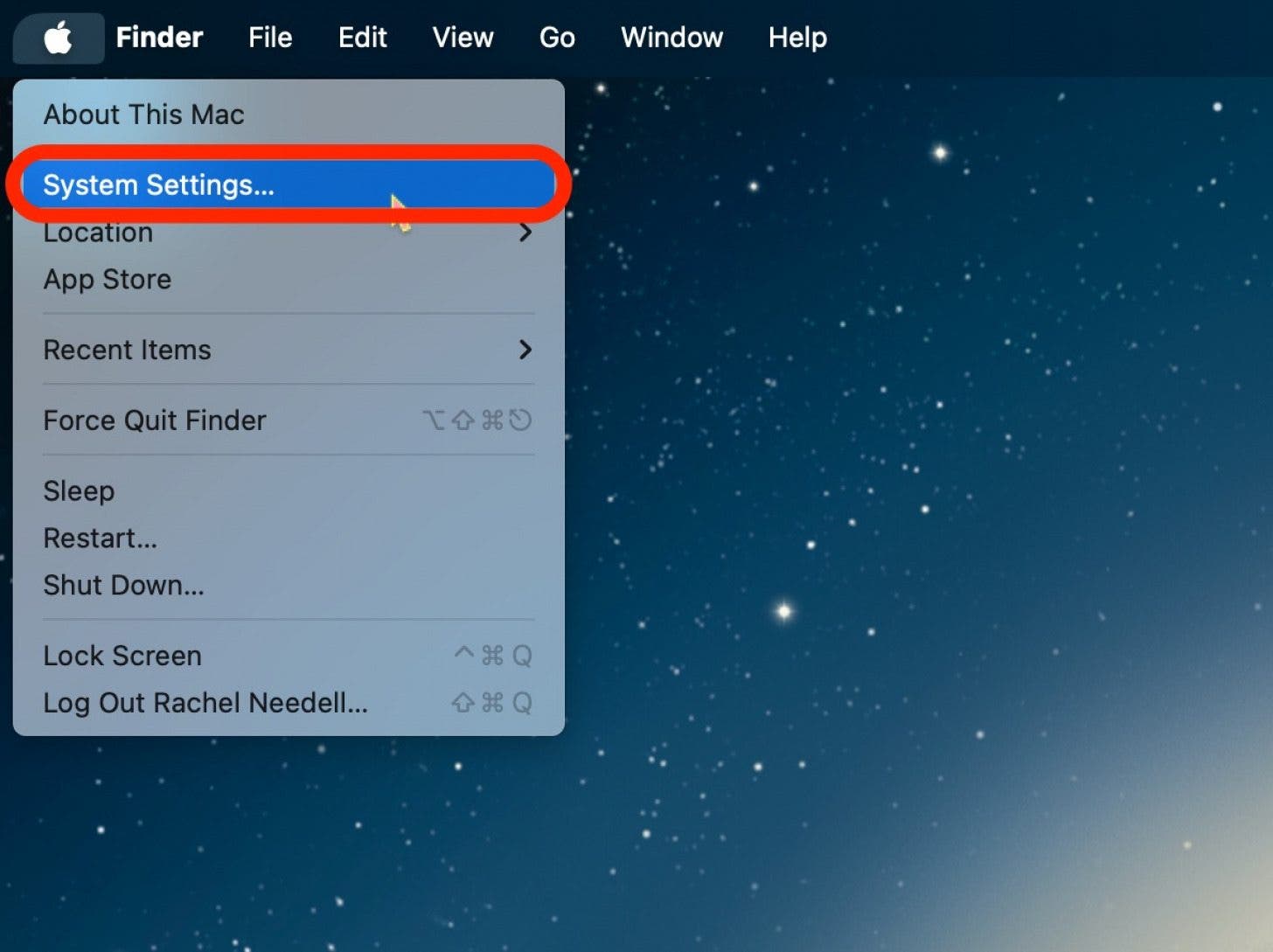Viewport: 1273px width, 952px height.
Task: Select About This Mac
Action: [x=143, y=114]
